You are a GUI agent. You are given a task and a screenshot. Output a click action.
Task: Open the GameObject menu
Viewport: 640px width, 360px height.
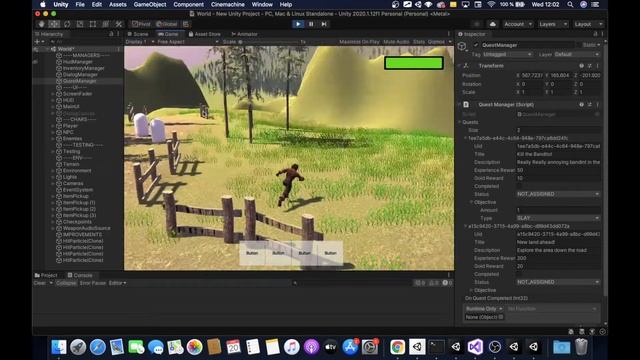tap(150, 4)
